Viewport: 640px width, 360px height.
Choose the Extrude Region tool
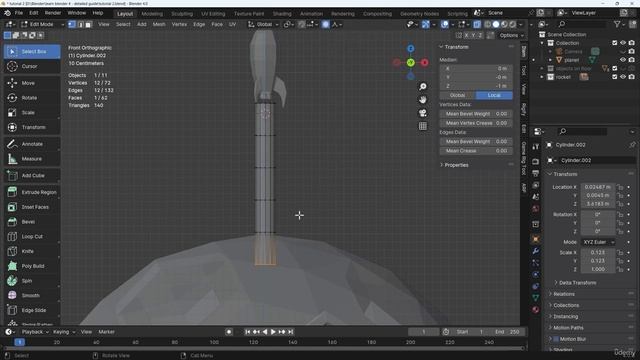pos(32,192)
